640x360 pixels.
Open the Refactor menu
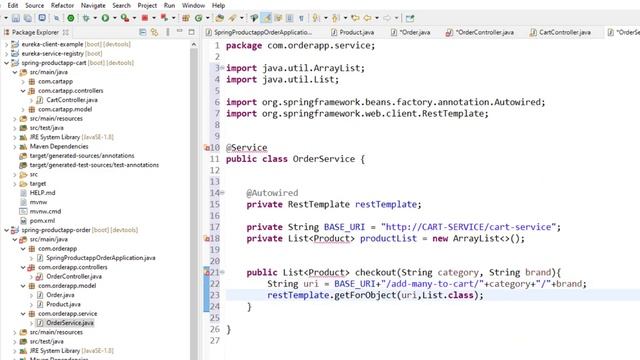pyautogui.click(x=62, y=5)
